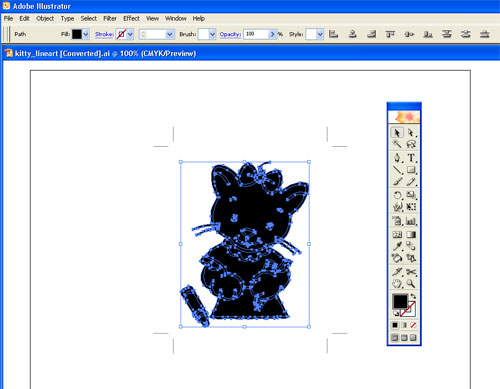Choose the Hand tool
Viewport: 500px width, 389px height.
point(397,284)
